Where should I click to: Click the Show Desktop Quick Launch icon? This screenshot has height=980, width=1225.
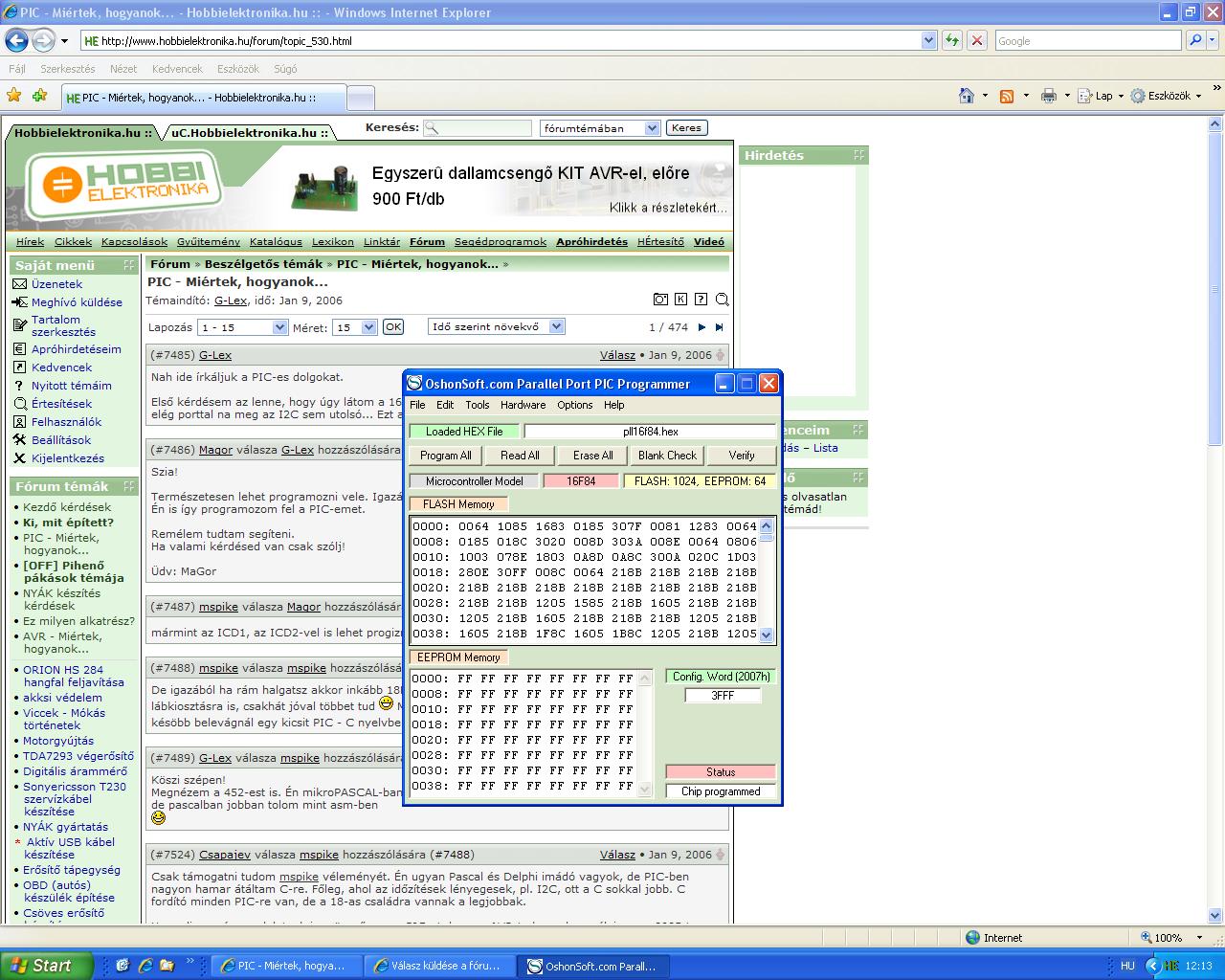click(x=122, y=966)
